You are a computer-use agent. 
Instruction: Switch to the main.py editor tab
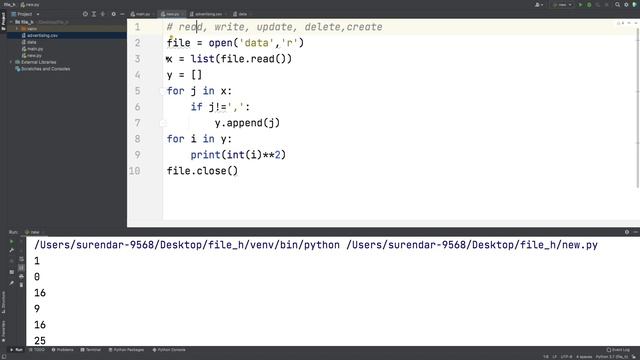[x=141, y=14]
